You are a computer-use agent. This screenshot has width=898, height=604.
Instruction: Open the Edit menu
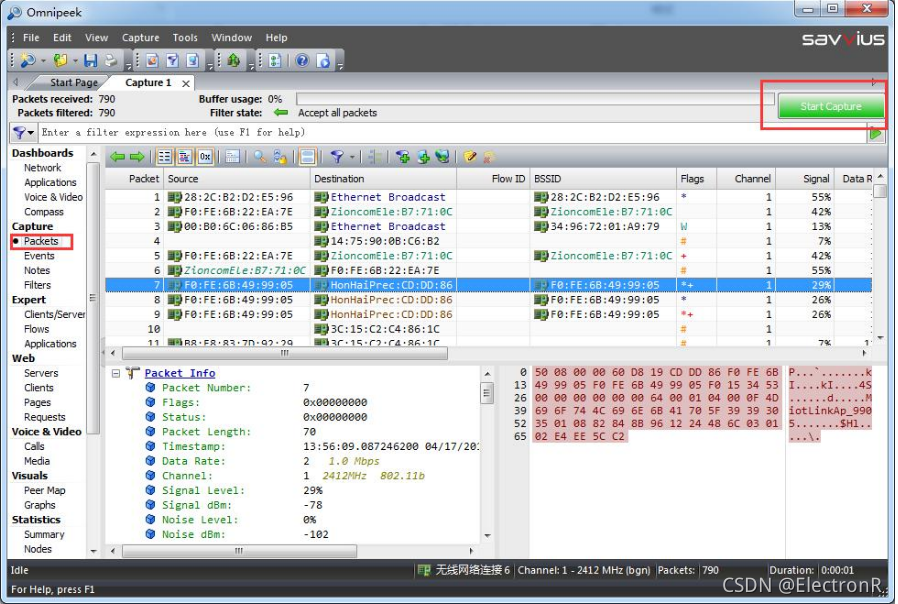pos(62,38)
